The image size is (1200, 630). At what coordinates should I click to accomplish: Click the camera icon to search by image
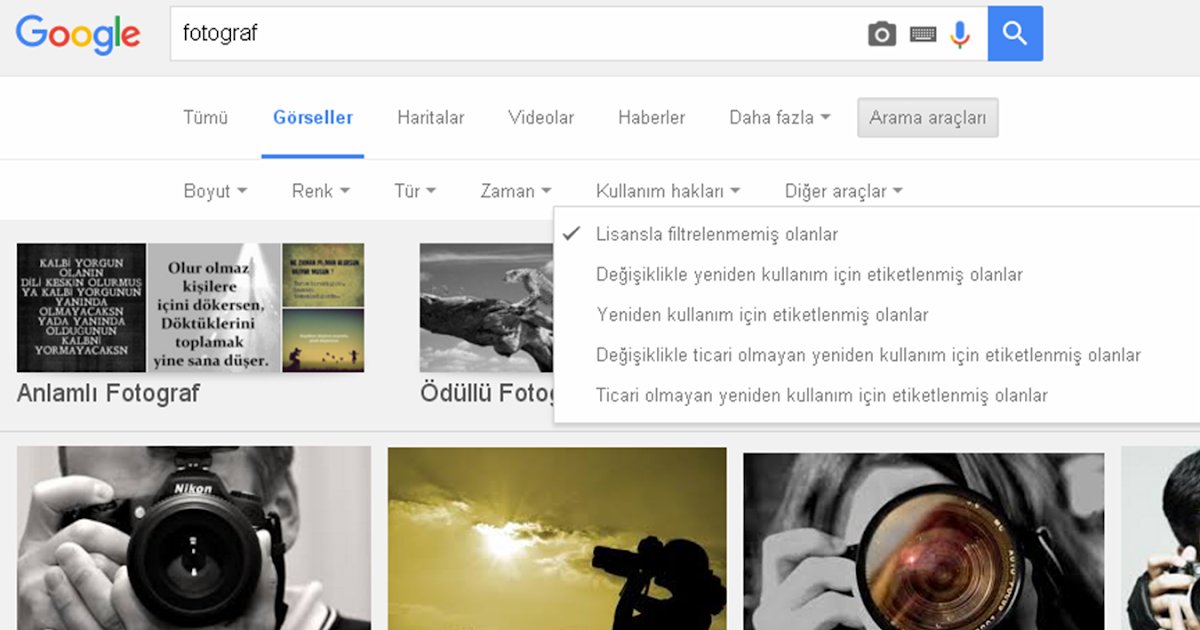[x=881, y=33]
